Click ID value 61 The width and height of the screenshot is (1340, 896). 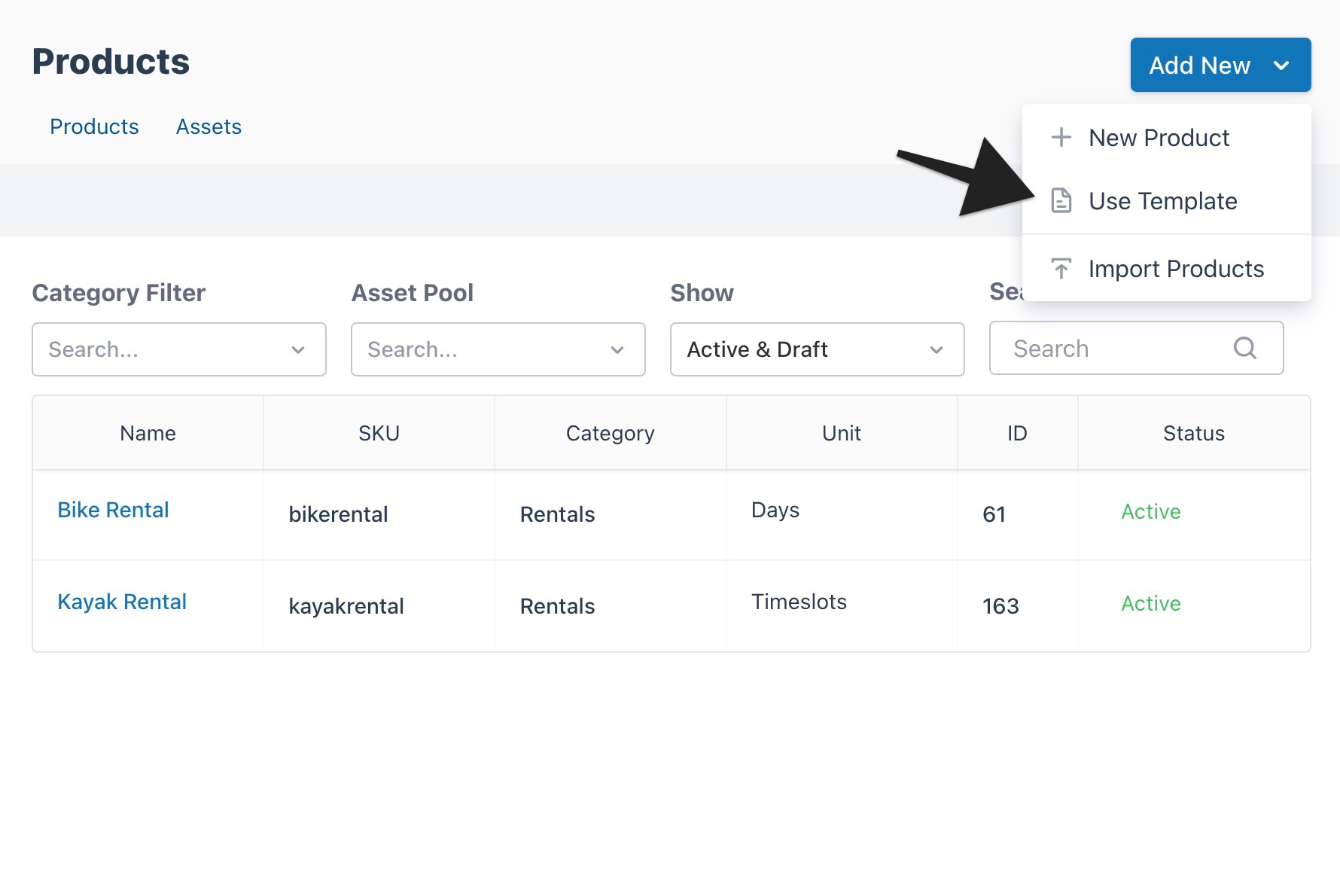[994, 514]
